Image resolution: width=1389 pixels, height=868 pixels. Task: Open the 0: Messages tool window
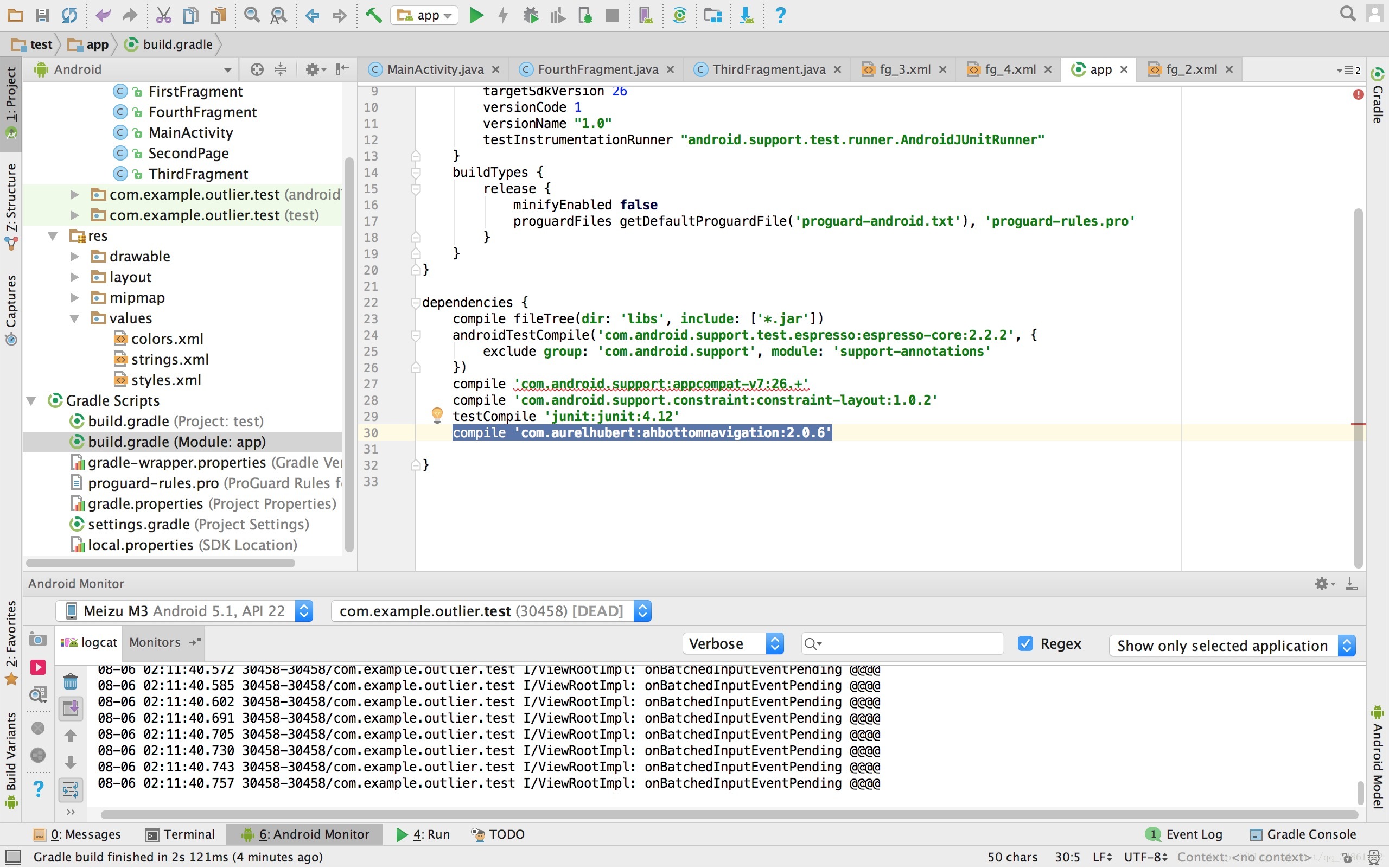click(78, 834)
